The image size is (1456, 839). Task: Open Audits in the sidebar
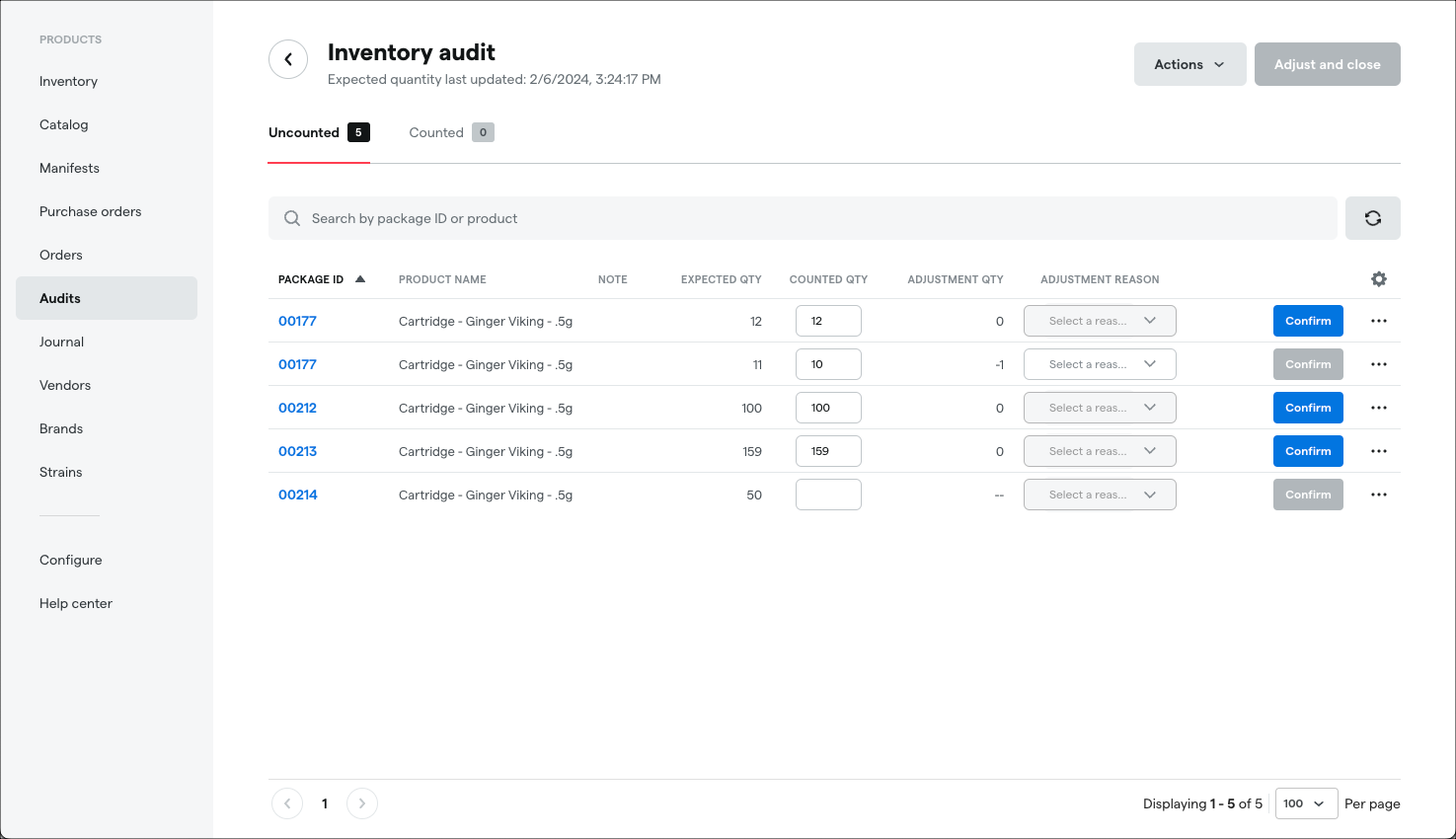tap(107, 298)
